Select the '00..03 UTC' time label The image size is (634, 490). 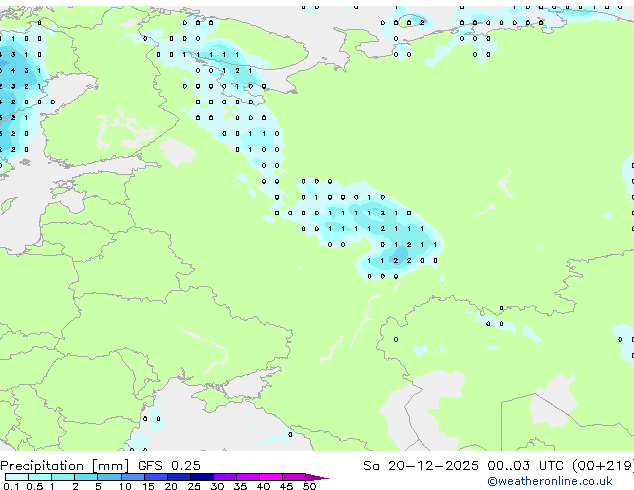525,466
